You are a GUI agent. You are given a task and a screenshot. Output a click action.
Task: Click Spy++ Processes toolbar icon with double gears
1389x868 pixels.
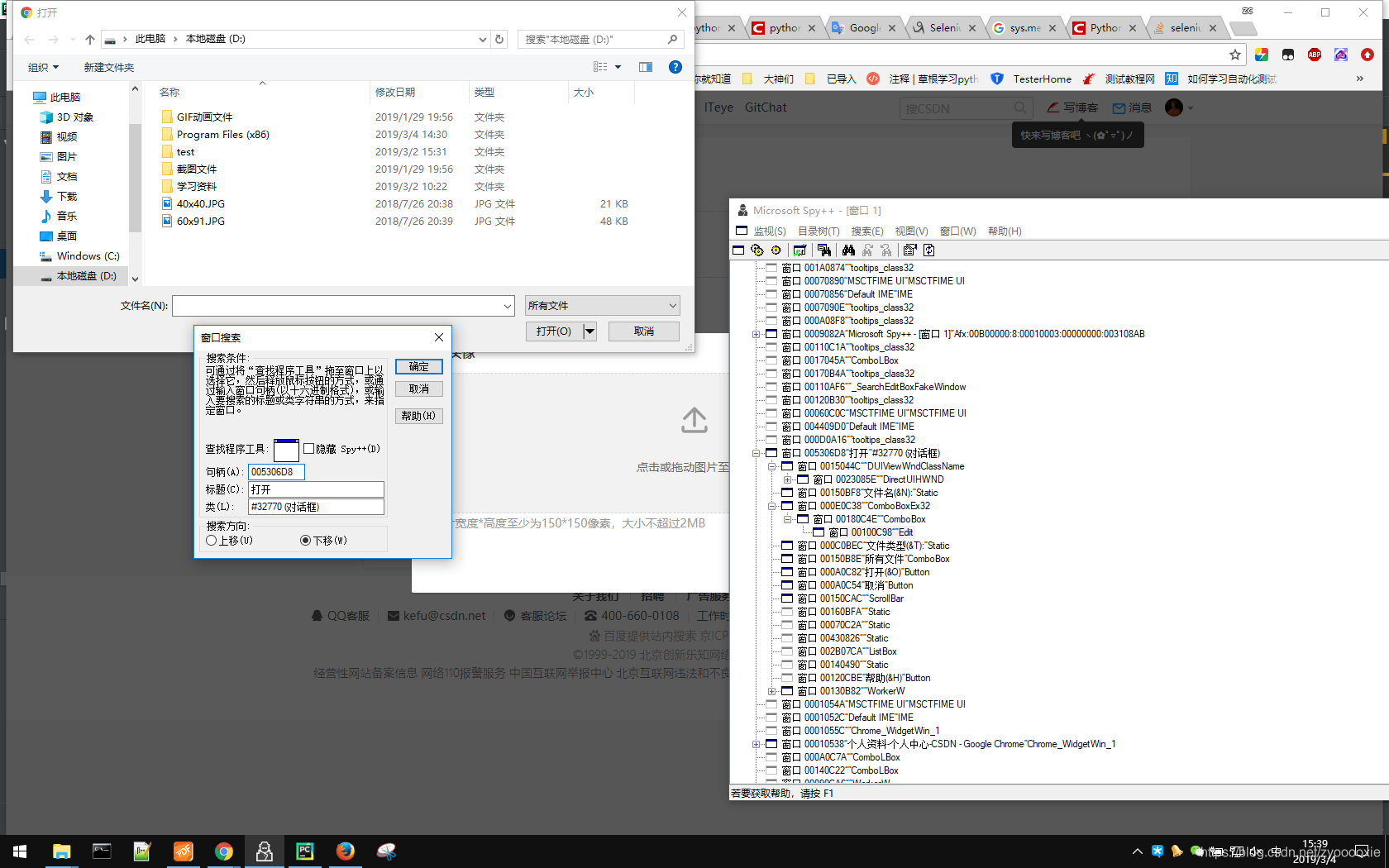coord(757,250)
